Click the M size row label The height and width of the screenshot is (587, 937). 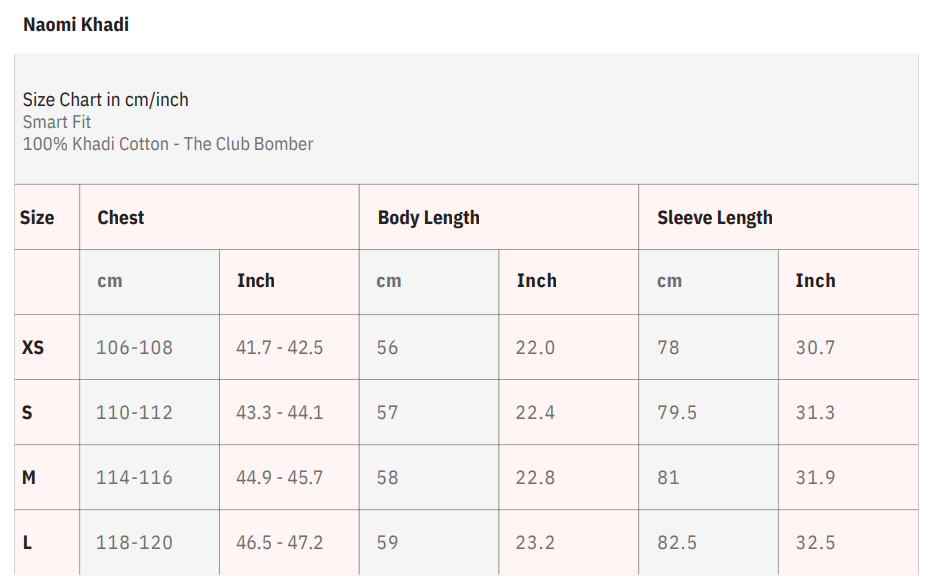click(x=29, y=478)
